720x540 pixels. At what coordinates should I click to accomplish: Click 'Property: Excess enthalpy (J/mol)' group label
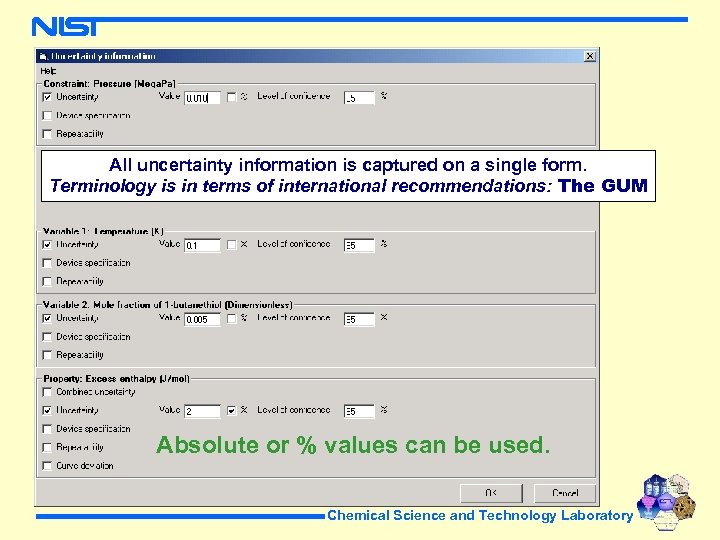click(116, 379)
